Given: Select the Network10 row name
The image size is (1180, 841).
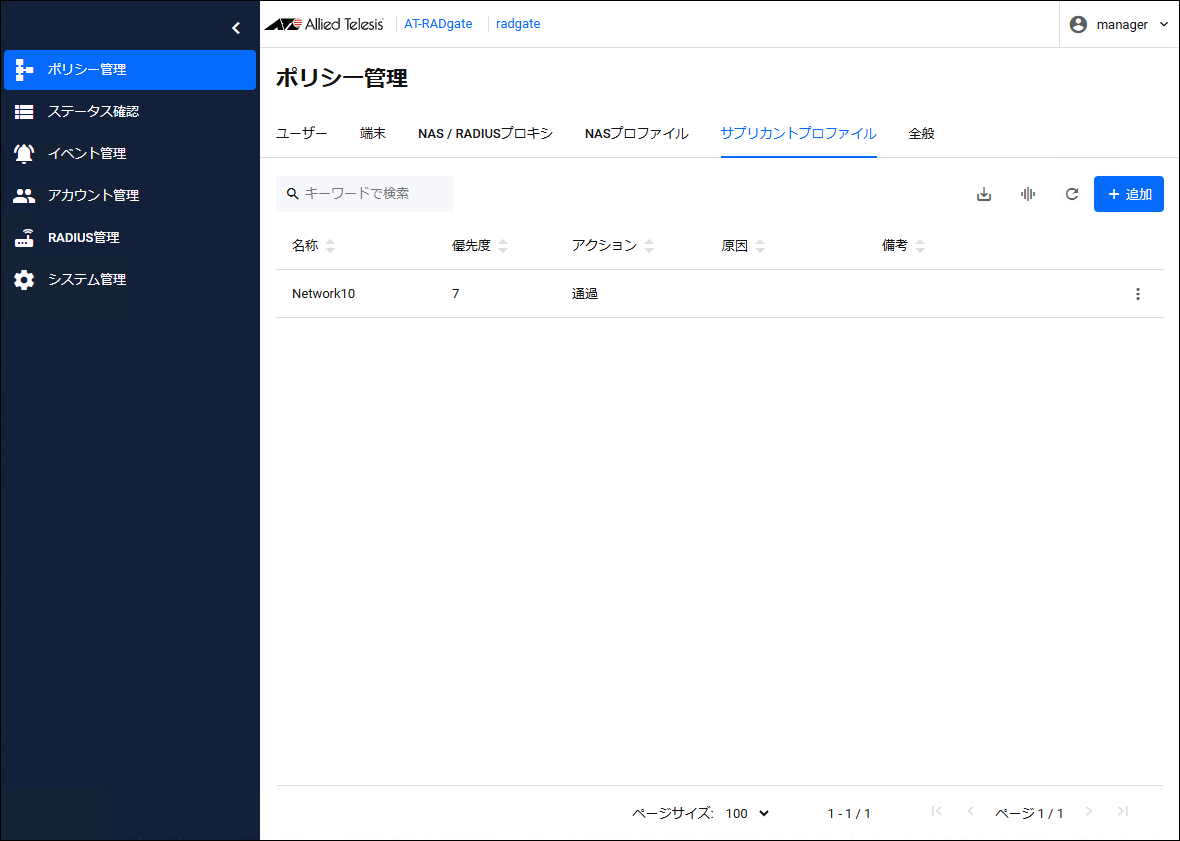Looking at the screenshot, I should [324, 294].
